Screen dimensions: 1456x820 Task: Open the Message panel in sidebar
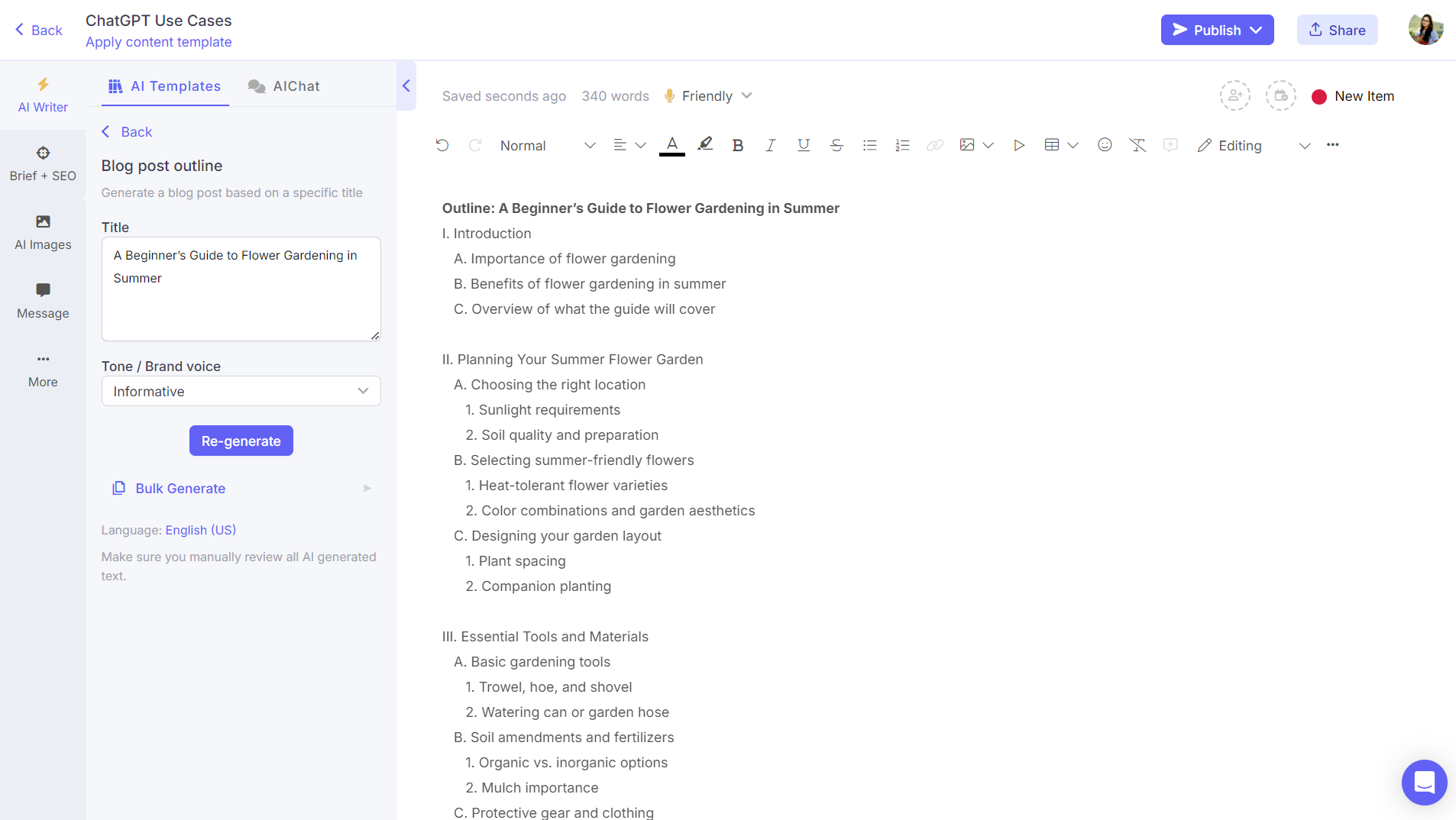tap(43, 300)
